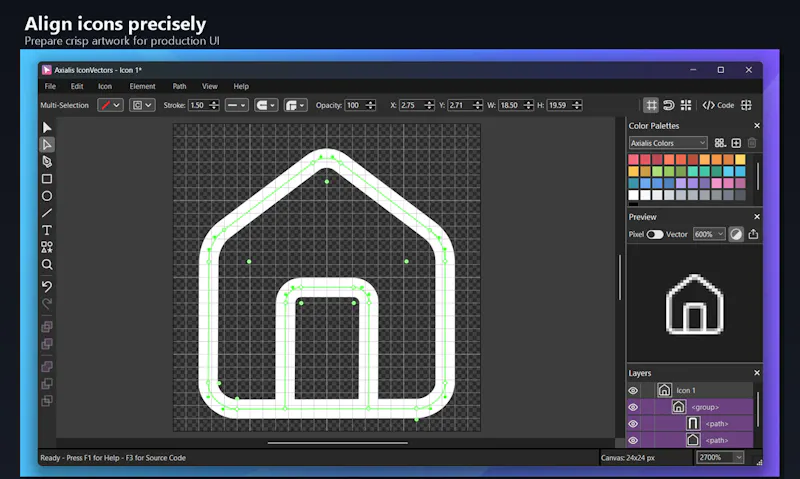Image resolution: width=800 pixels, height=479 pixels.
Task: Click the Undo arrow icon
Action: [47, 286]
